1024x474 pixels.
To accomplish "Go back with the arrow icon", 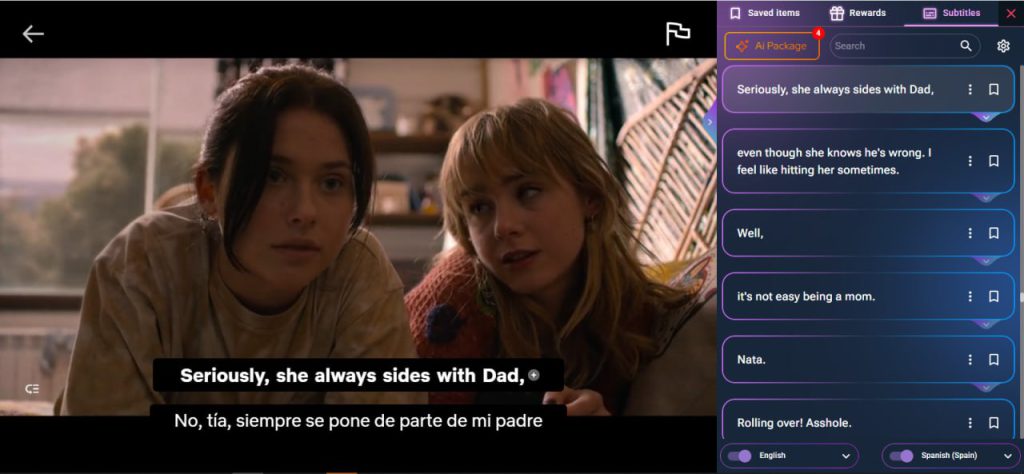I will click(33, 34).
